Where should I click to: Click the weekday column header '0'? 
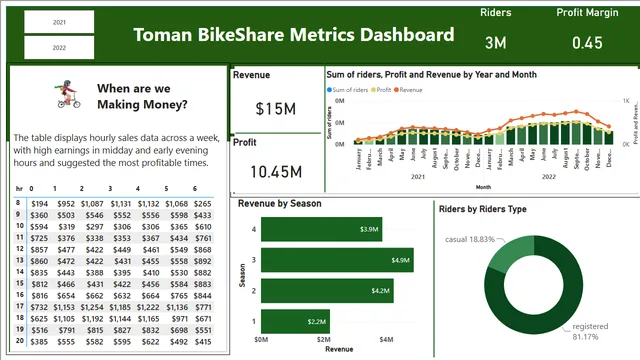click(31, 189)
